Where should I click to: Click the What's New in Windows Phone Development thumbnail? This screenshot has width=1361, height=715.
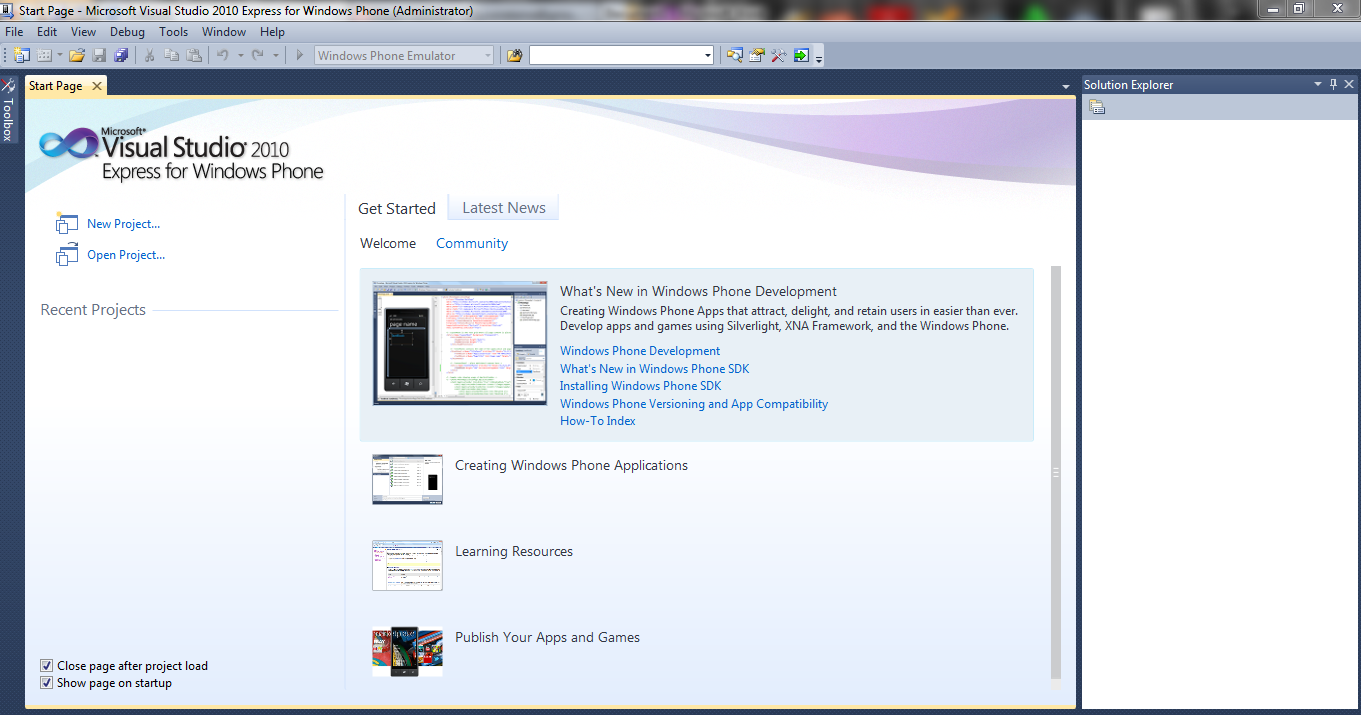[x=460, y=343]
